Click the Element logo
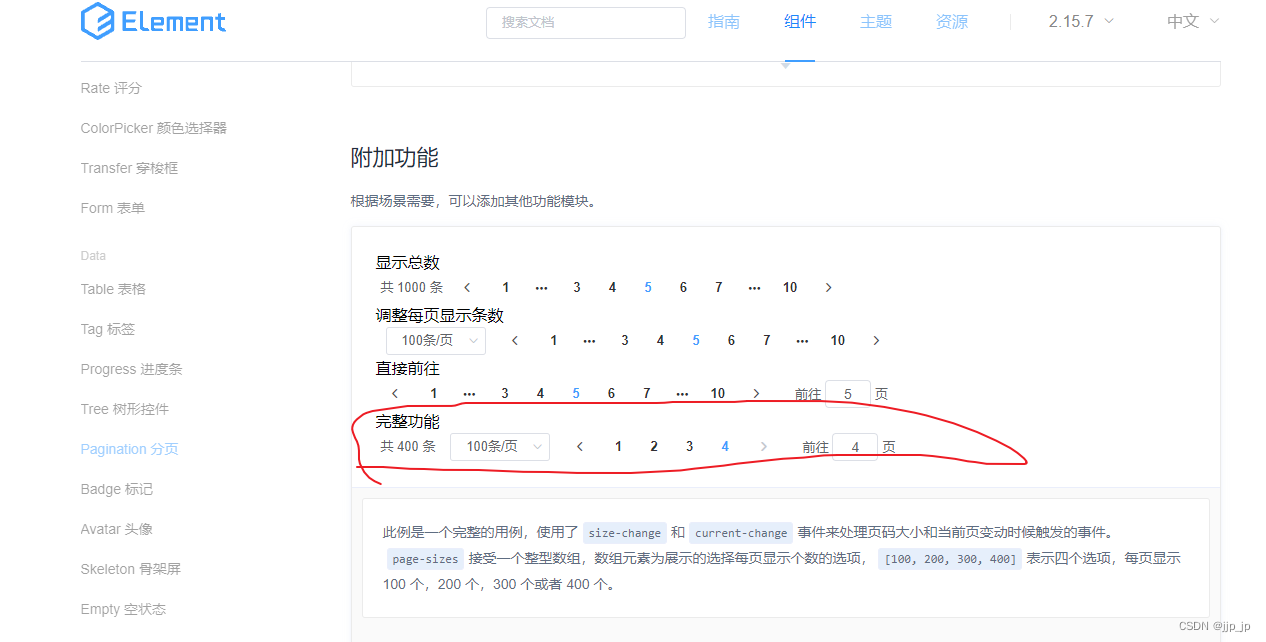This screenshot has height=642, width=1266. coord(152,21)
